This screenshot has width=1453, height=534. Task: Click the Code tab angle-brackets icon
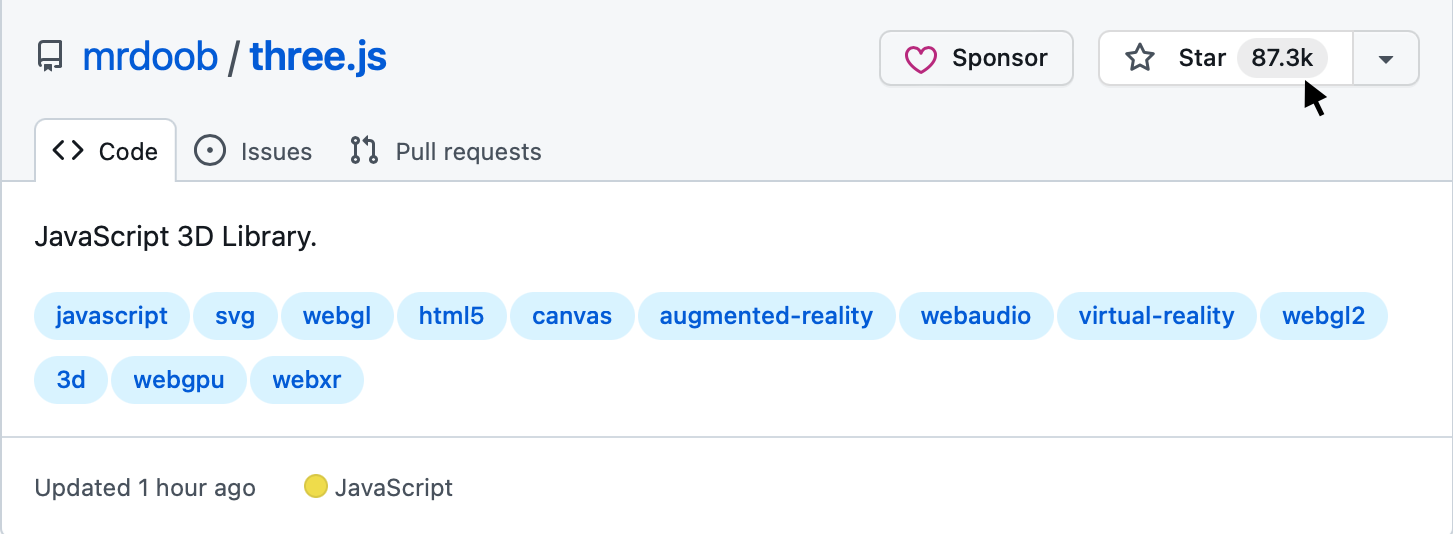click(68, 151)
